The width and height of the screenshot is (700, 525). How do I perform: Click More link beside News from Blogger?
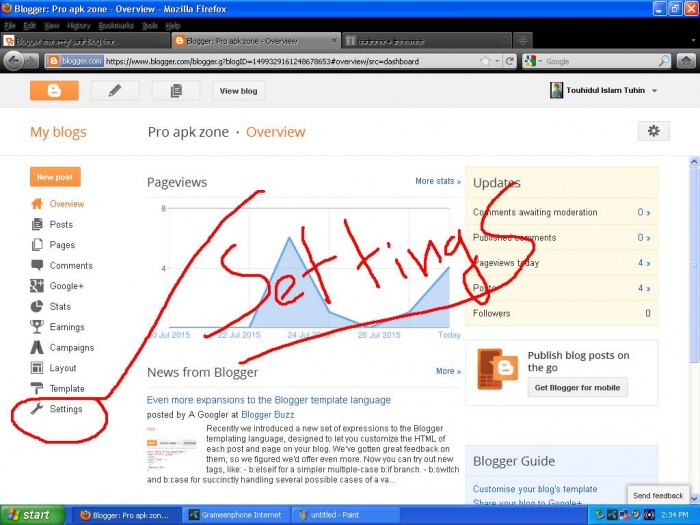[448, 371]
